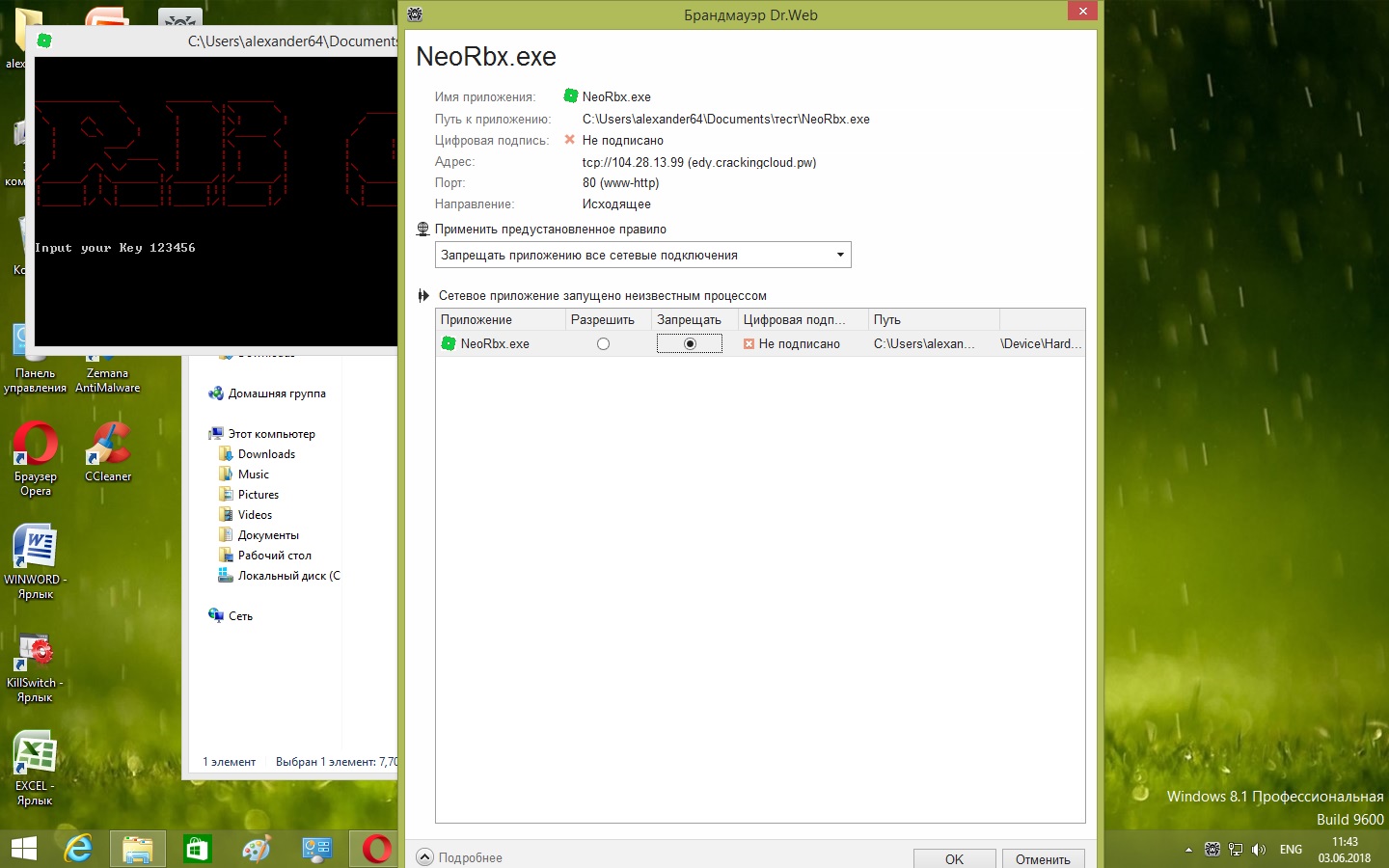Screen dimensions: 1389x868
Task: Click the 80 (www-http) port value
Action: pos(620,183)
